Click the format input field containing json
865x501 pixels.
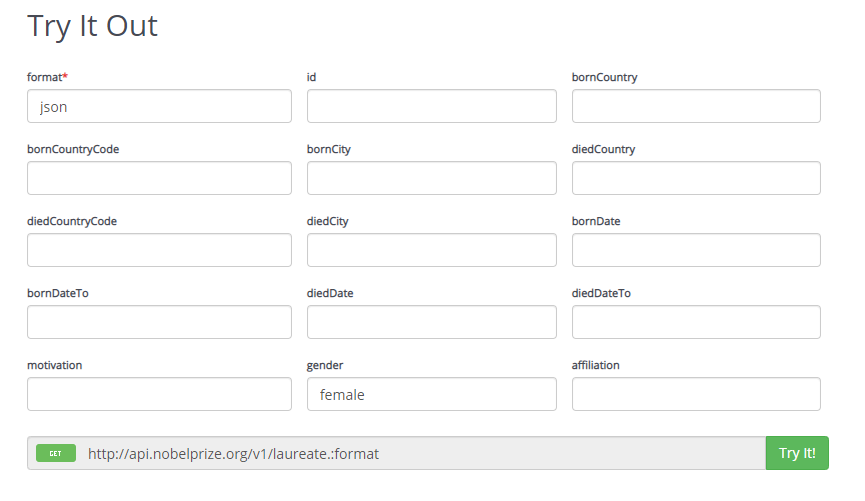159,106
